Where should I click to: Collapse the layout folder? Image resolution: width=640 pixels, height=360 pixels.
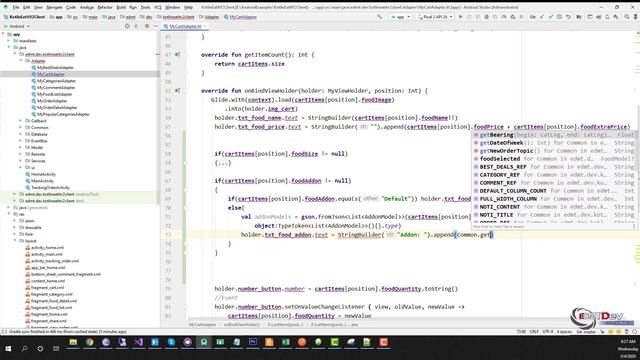(x=15, y=241)
